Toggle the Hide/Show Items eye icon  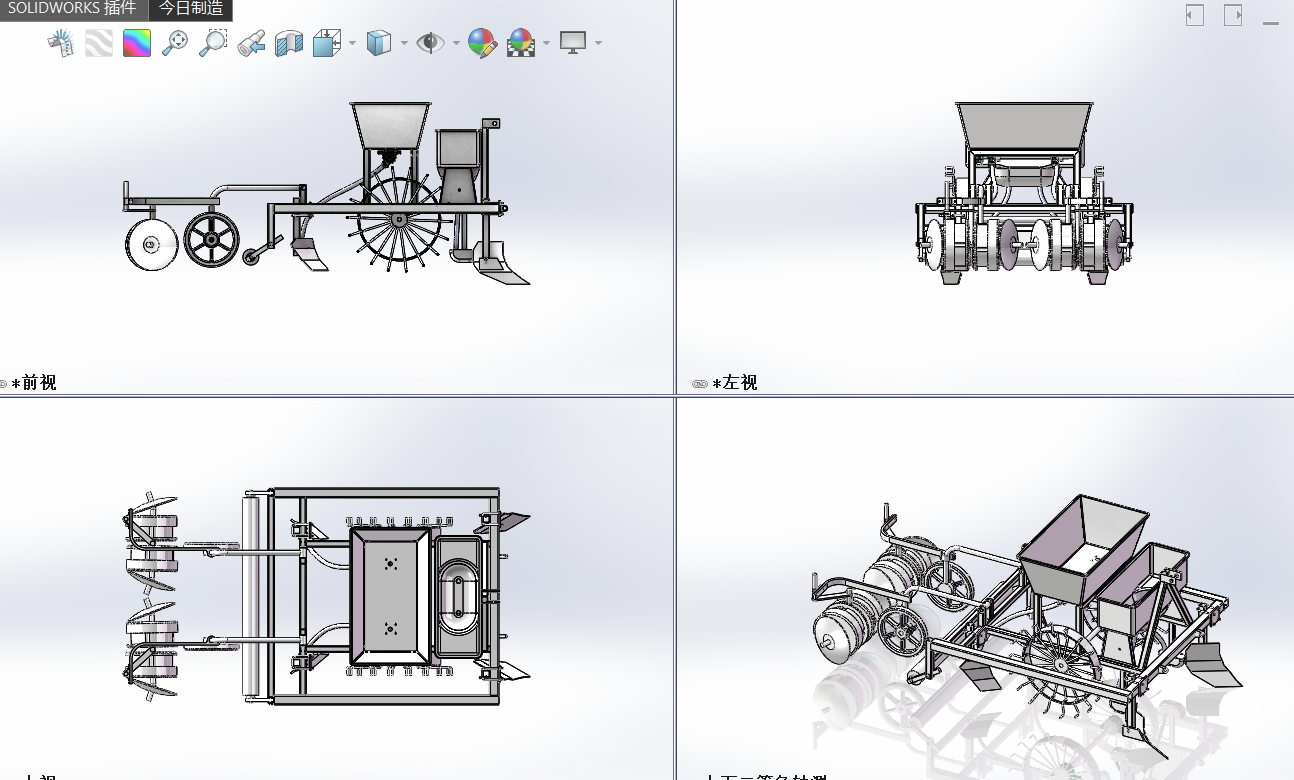[x=431, y=43]
